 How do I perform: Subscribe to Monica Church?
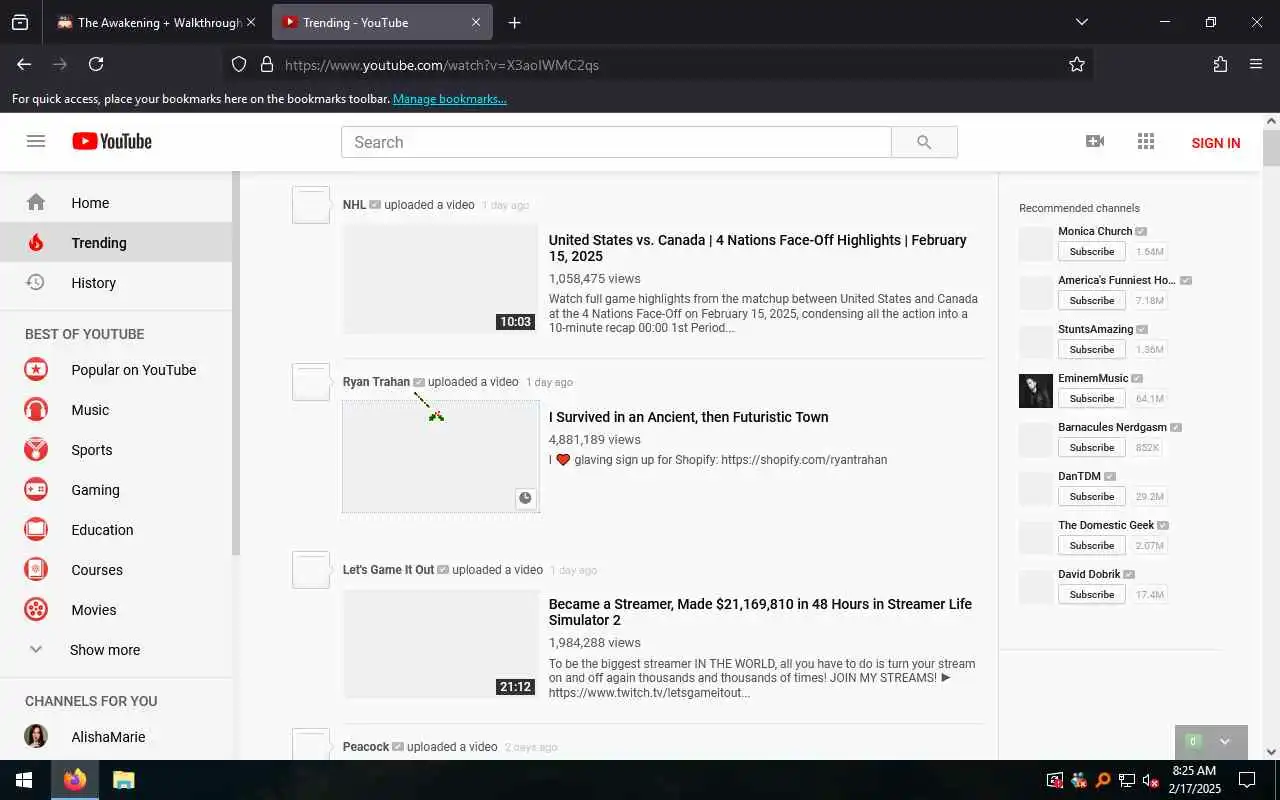(1091, 251)
